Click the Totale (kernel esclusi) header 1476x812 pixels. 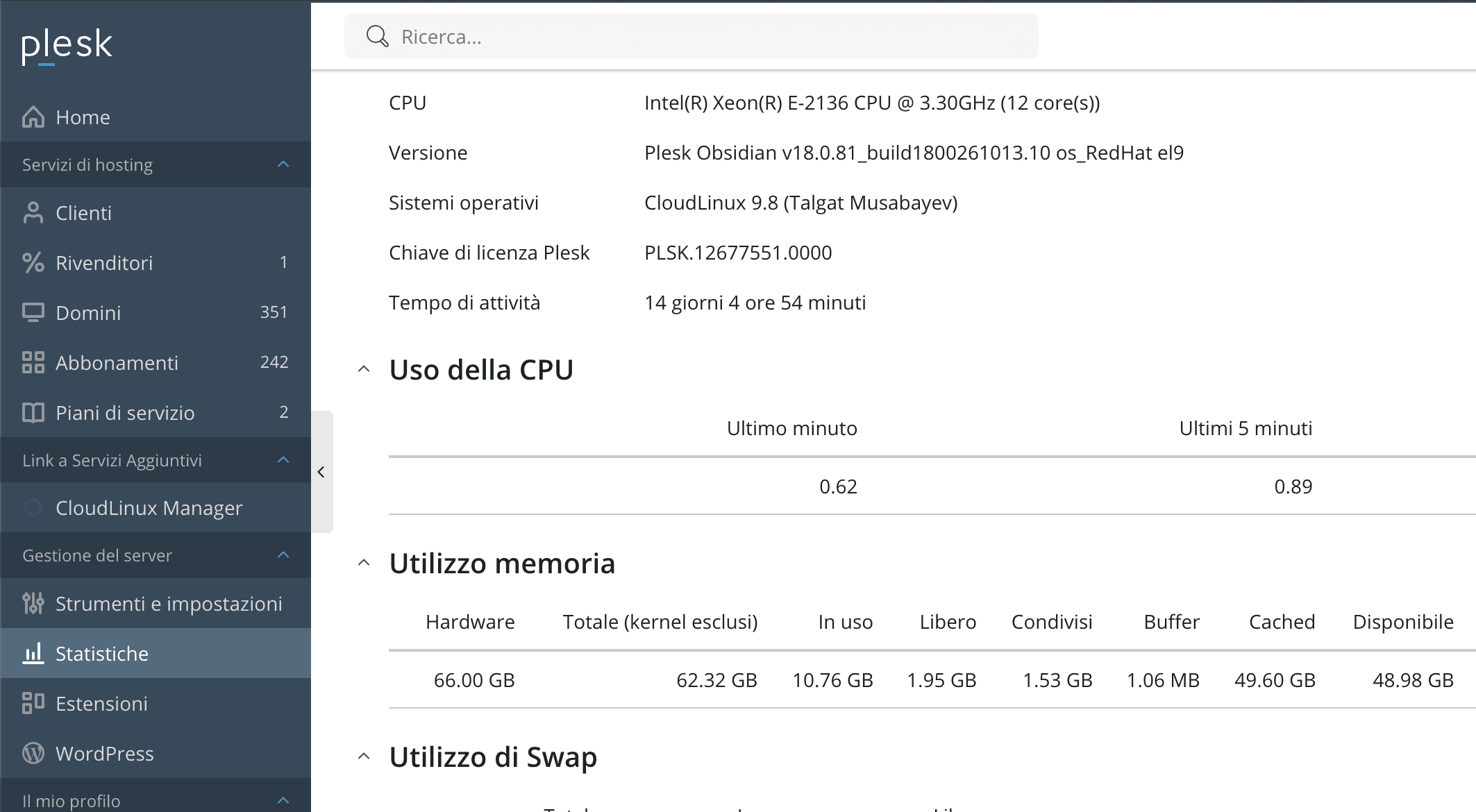click(x=660, y=622)
